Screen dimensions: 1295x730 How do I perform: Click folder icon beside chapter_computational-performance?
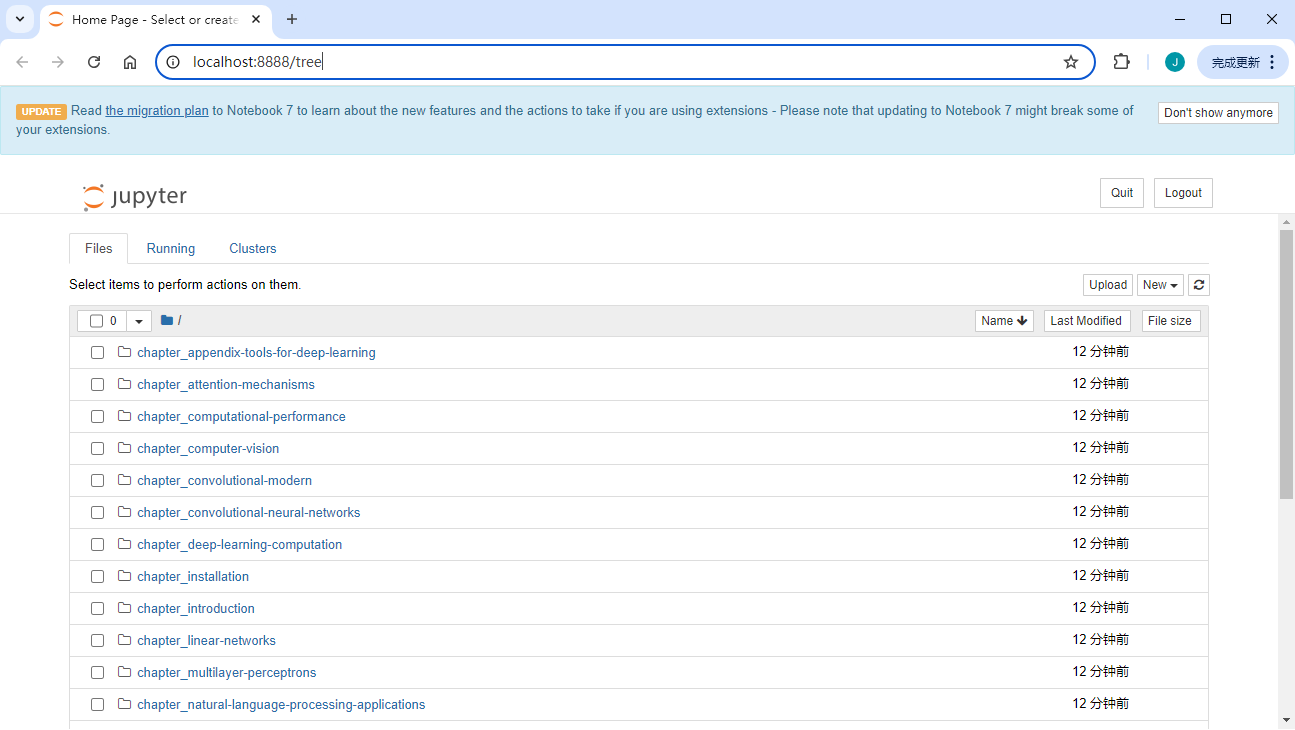tap(125, 416)
